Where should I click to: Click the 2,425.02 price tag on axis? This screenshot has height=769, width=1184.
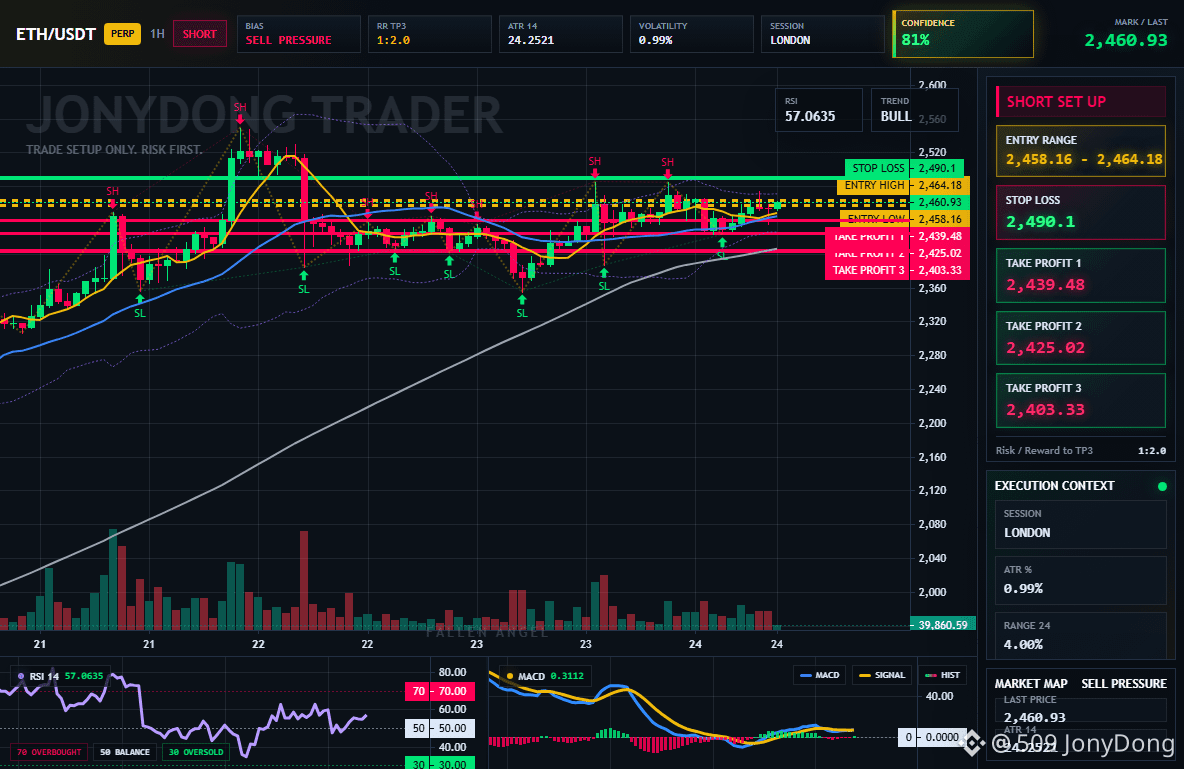coord(940,253)
